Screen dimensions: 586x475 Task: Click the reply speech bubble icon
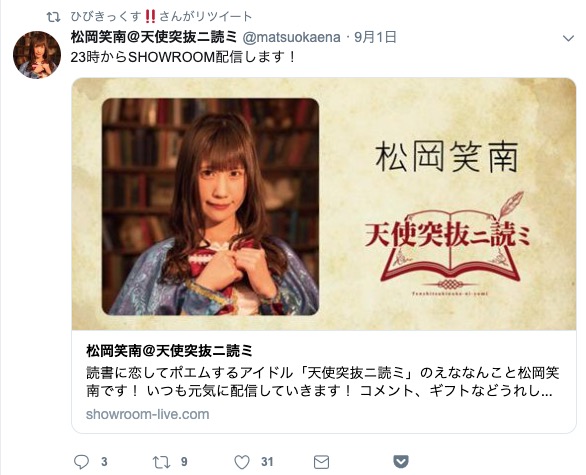click(81, 462)
